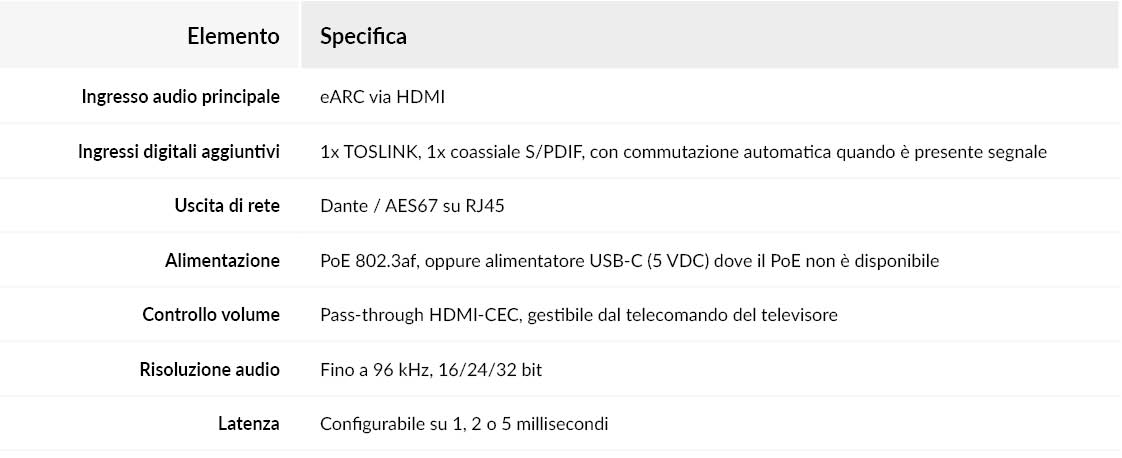The image size is (1122, 458).
Task: Click the Specifica column header
Action: [364, 36]
